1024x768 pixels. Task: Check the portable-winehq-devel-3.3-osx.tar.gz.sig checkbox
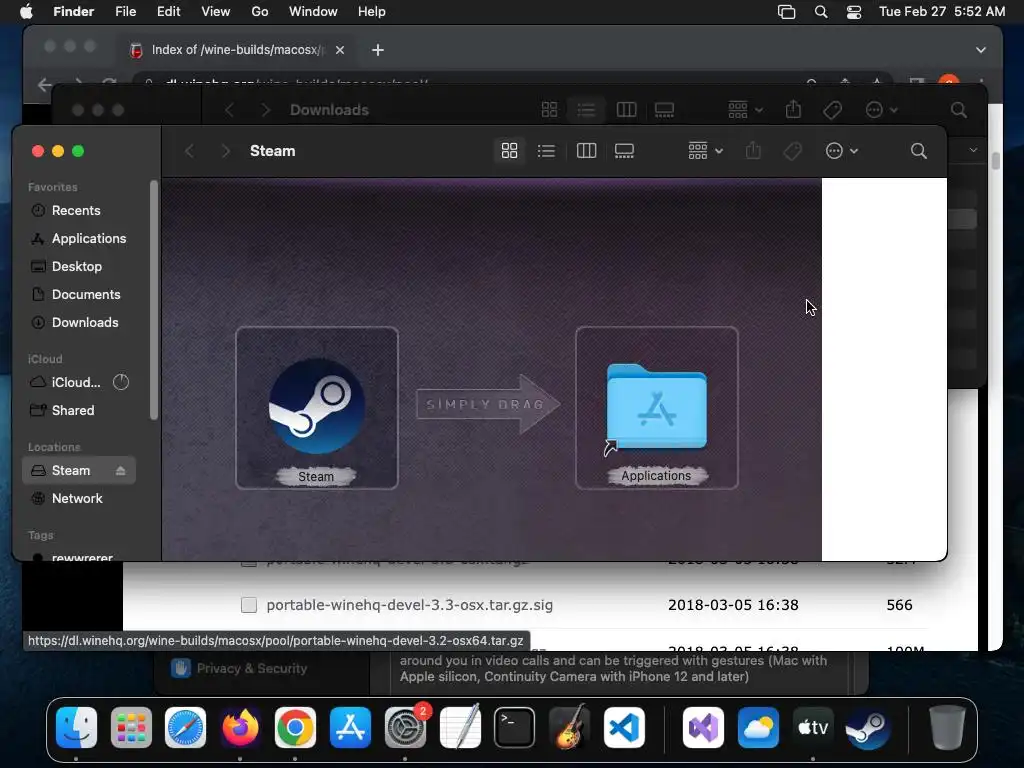tap(249, 605)
